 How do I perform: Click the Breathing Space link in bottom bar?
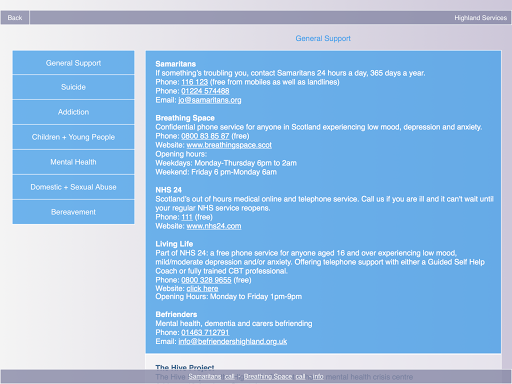pos(268,376)
